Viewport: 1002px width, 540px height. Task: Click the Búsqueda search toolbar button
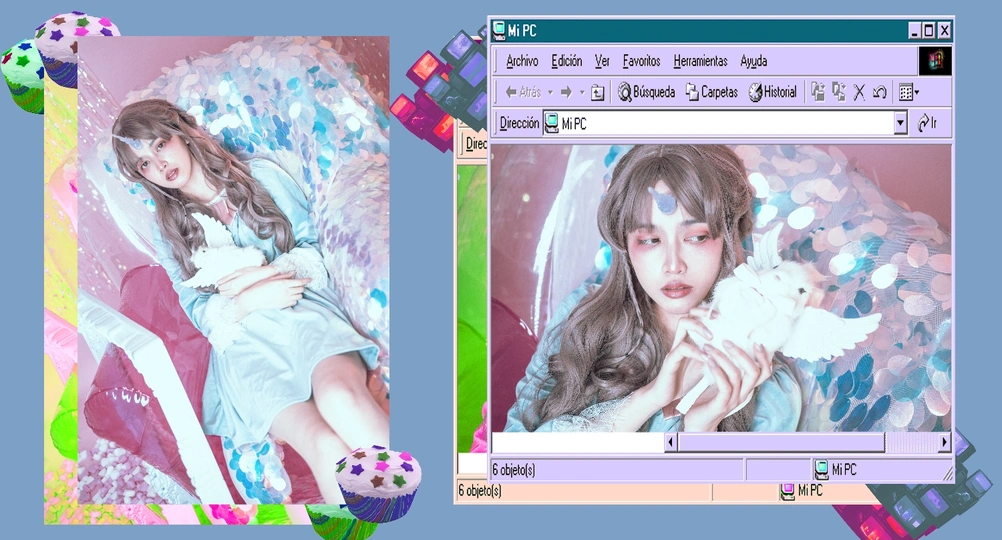click(647, 92)
